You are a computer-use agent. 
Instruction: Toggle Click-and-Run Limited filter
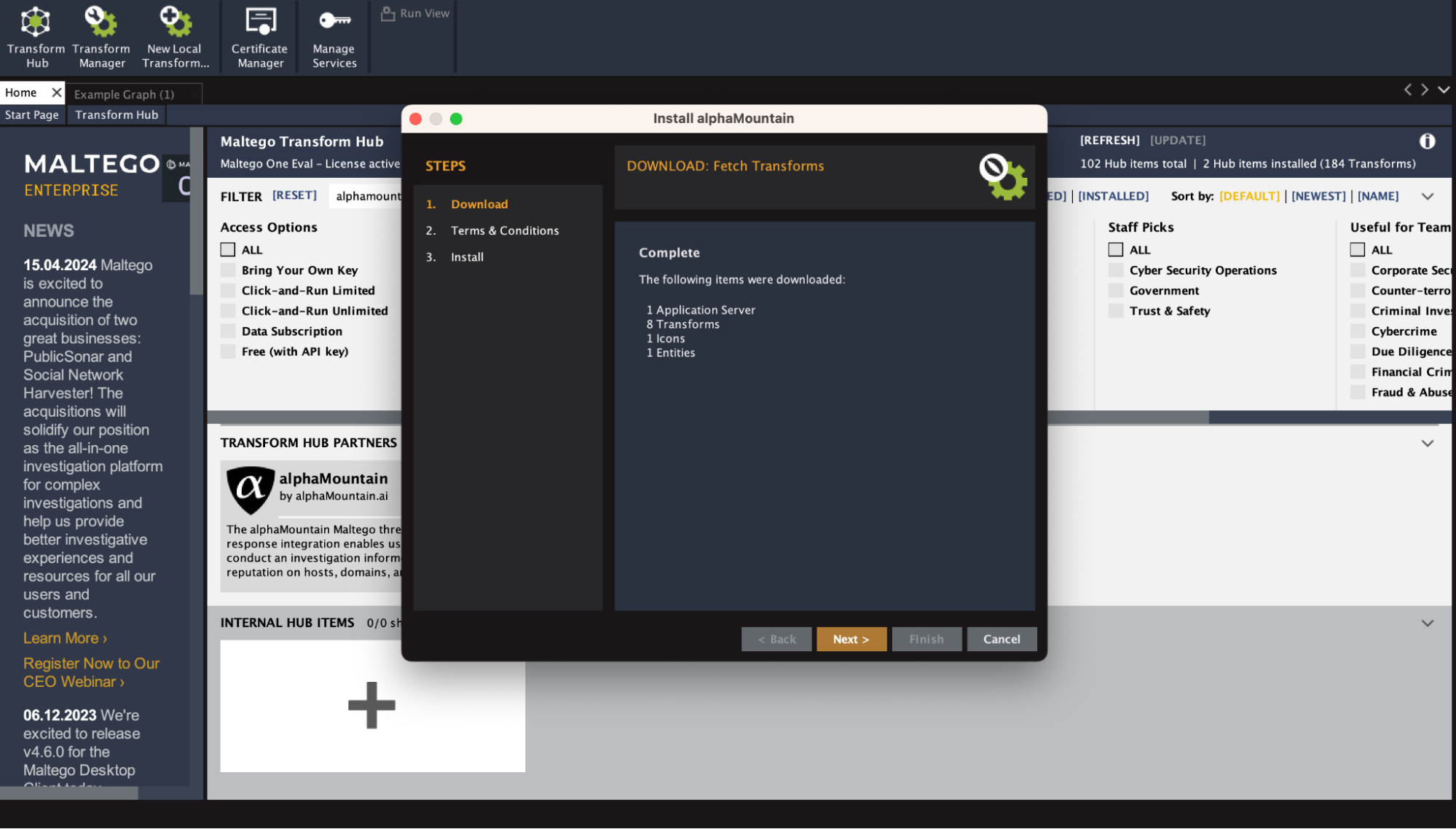click(228, 291)
